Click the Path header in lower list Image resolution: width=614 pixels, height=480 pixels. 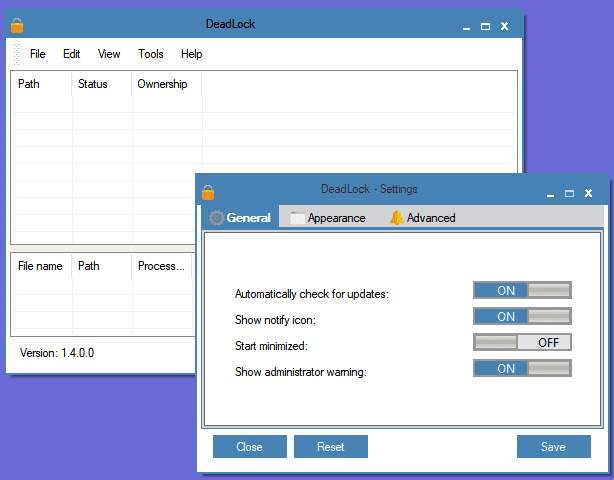click(x=102, y=266)
